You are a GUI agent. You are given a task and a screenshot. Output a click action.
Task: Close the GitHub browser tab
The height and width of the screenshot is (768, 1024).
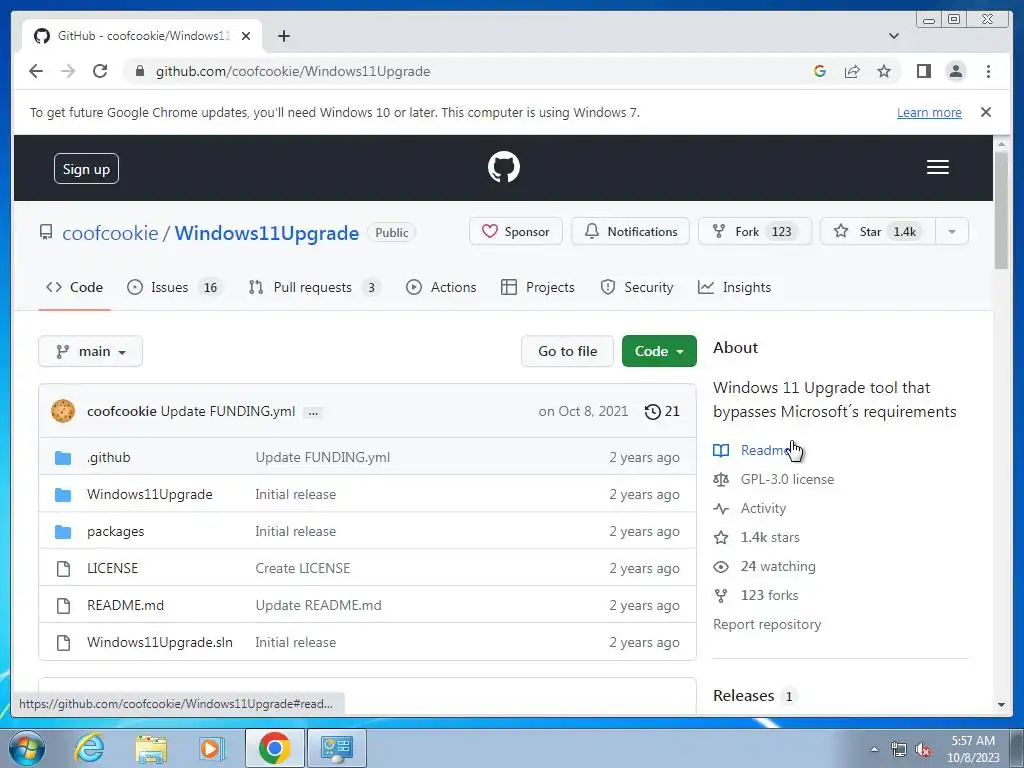click(x=246, y=36)
